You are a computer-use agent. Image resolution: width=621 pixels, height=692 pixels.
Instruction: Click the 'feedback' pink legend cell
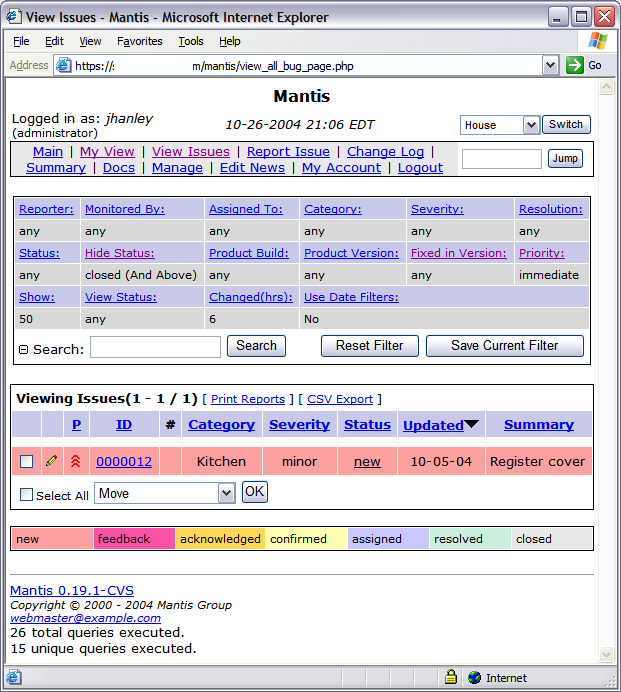click(x=134, y=538)
